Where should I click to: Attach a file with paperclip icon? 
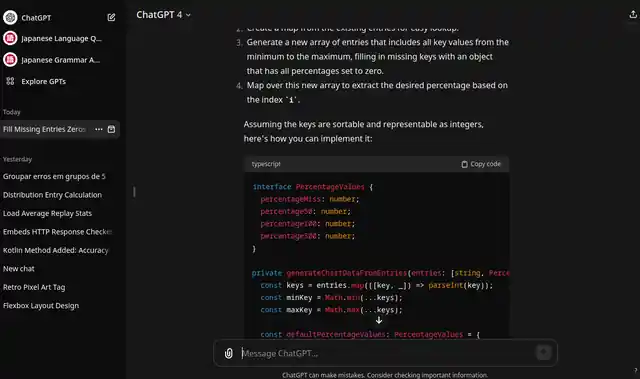coord(229,353)
